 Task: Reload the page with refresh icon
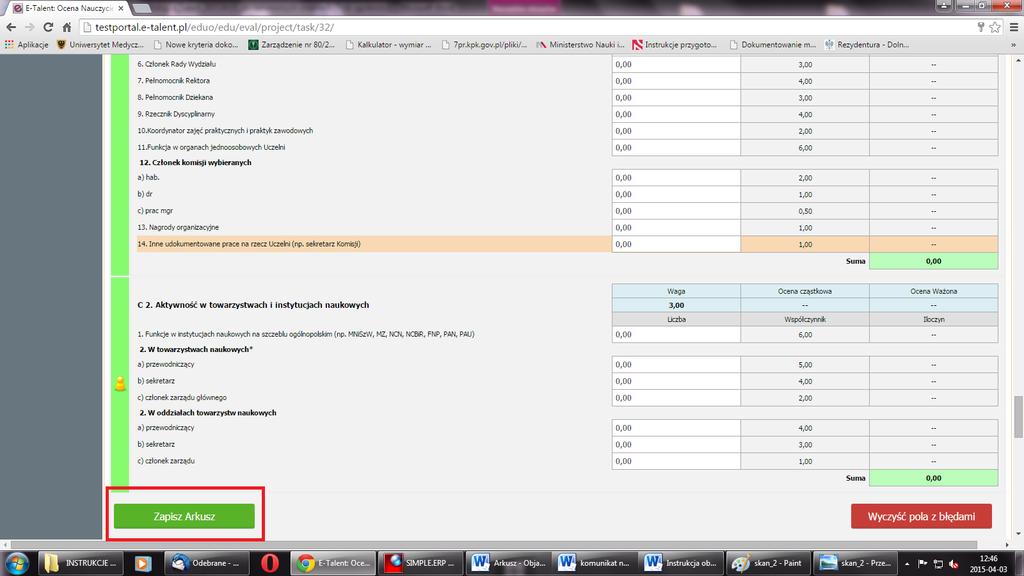[48, 27]
